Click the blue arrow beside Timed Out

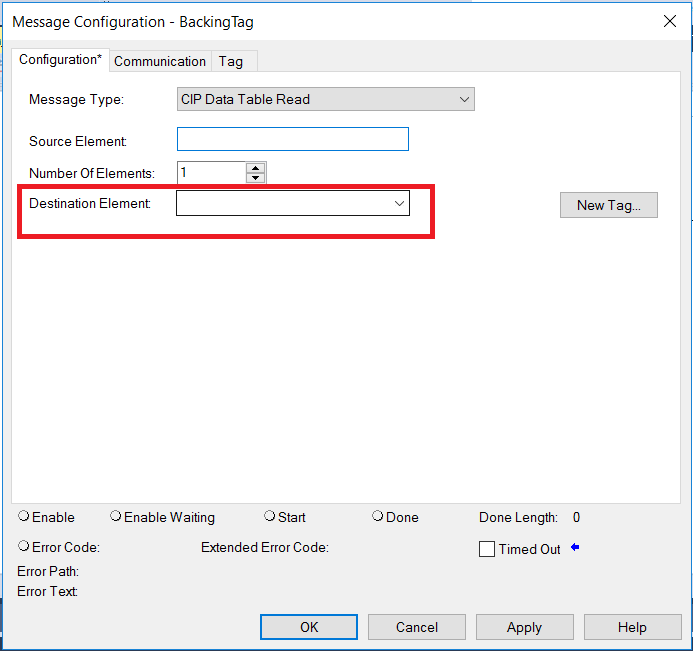pos(575,548)
